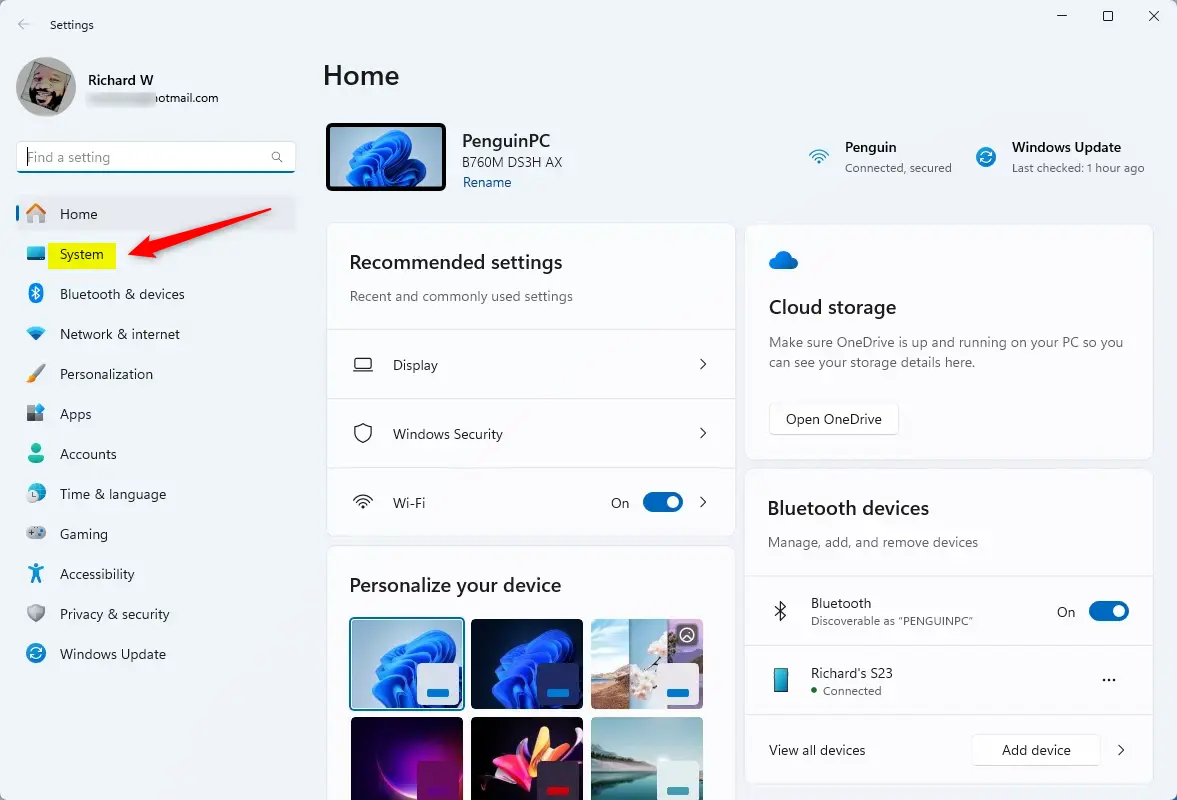
Task: Click the laptop icon in the Display row
Action: [363, 365]
